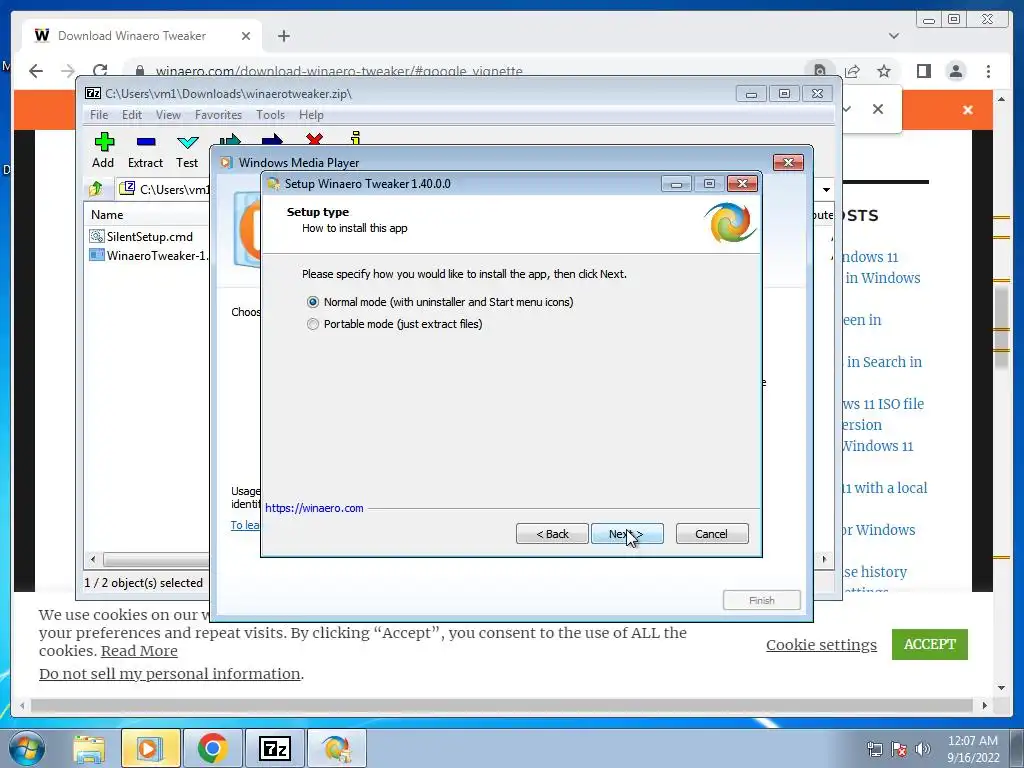Image resolution: width=1024 pixels, height=768 pixels.
Task: Click the Back button in setup
Action: pos(552,534)
